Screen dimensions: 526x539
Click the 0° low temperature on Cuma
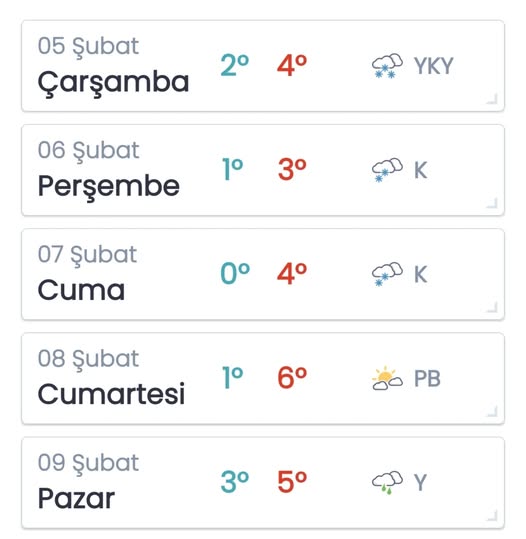coord(235,273)
